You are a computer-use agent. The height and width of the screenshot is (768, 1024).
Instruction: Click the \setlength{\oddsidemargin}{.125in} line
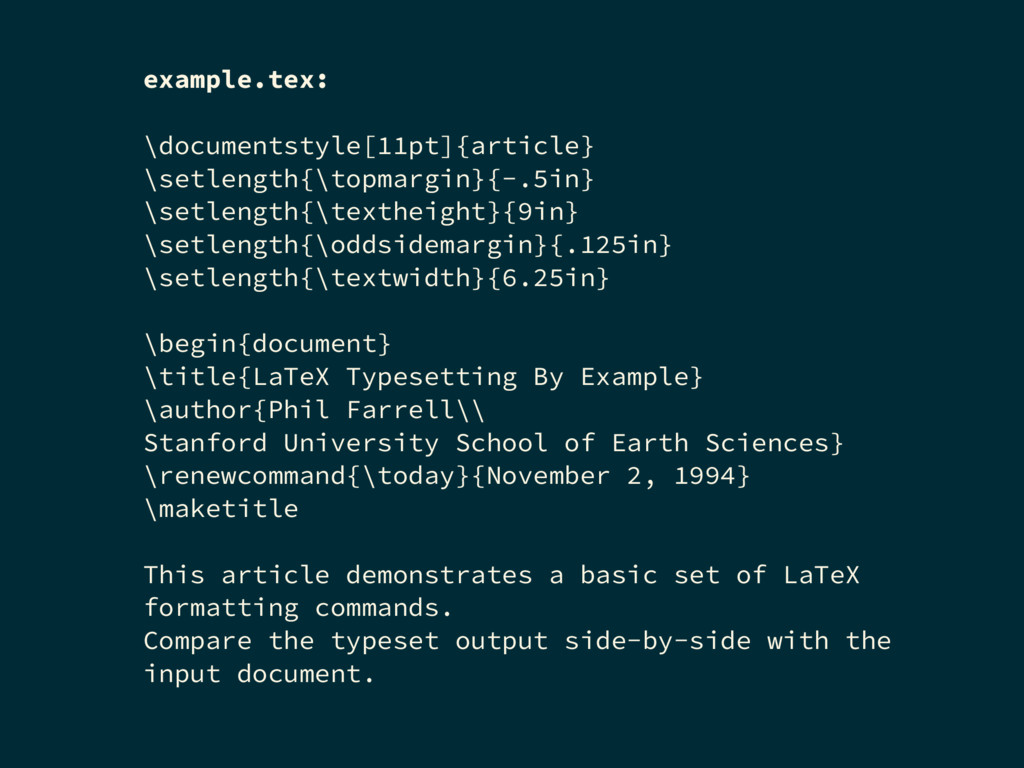408,245
